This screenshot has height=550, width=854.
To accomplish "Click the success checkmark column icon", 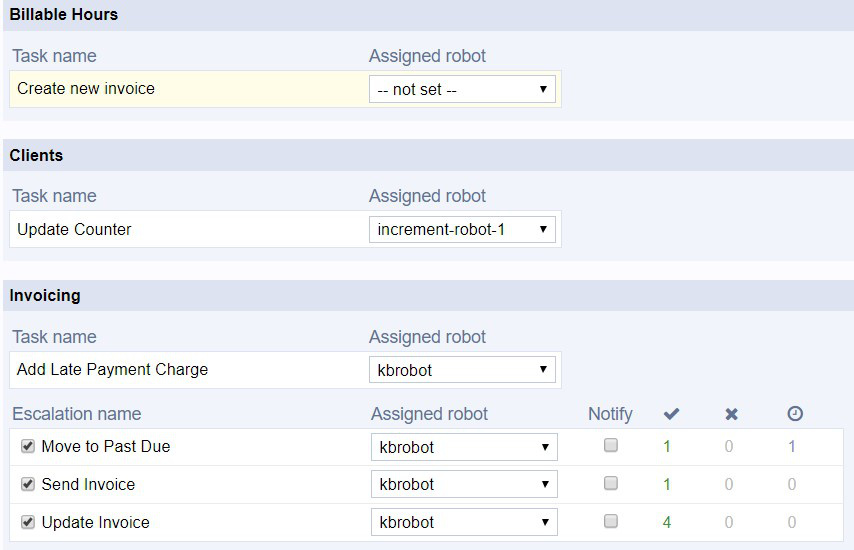I will [671, 414].
